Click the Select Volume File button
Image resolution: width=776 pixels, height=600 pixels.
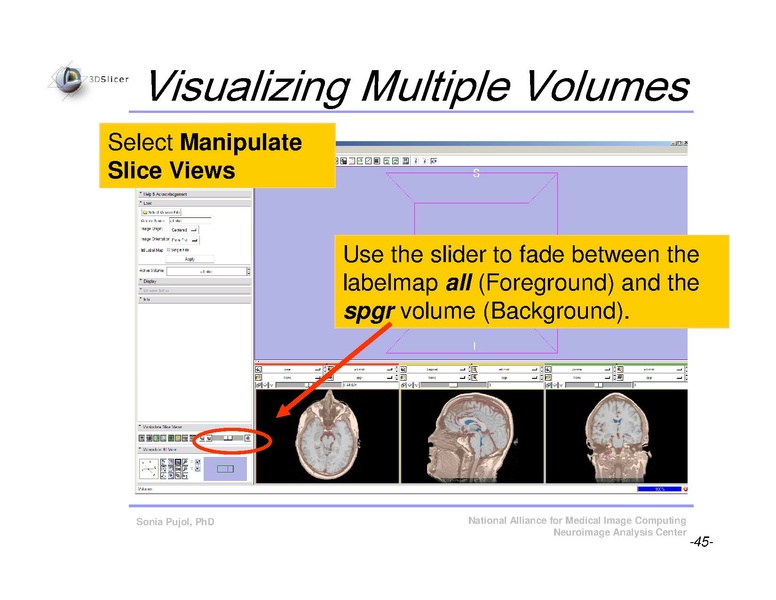(x=161, y=212)
